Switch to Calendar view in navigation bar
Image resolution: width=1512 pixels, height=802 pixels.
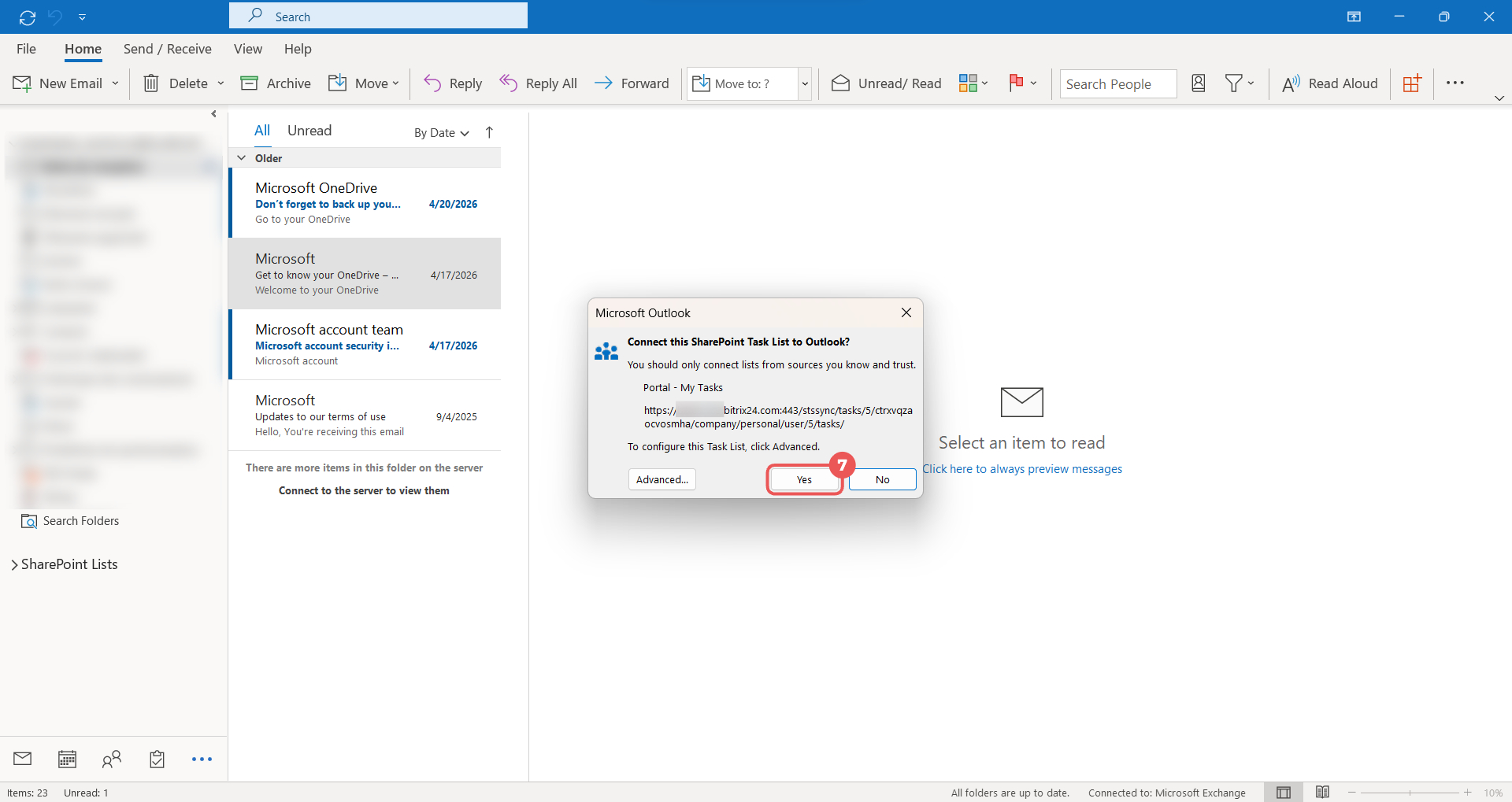68,759
